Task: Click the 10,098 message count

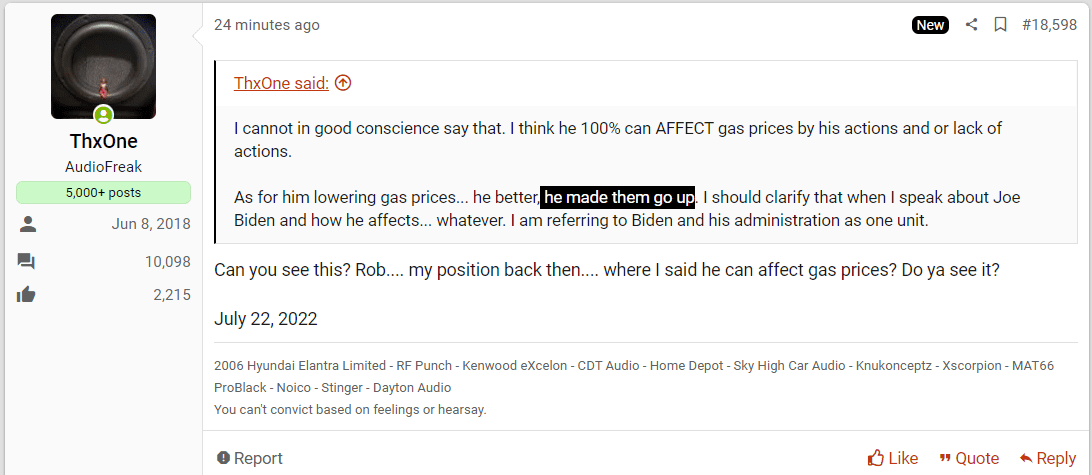Action: 168,262
